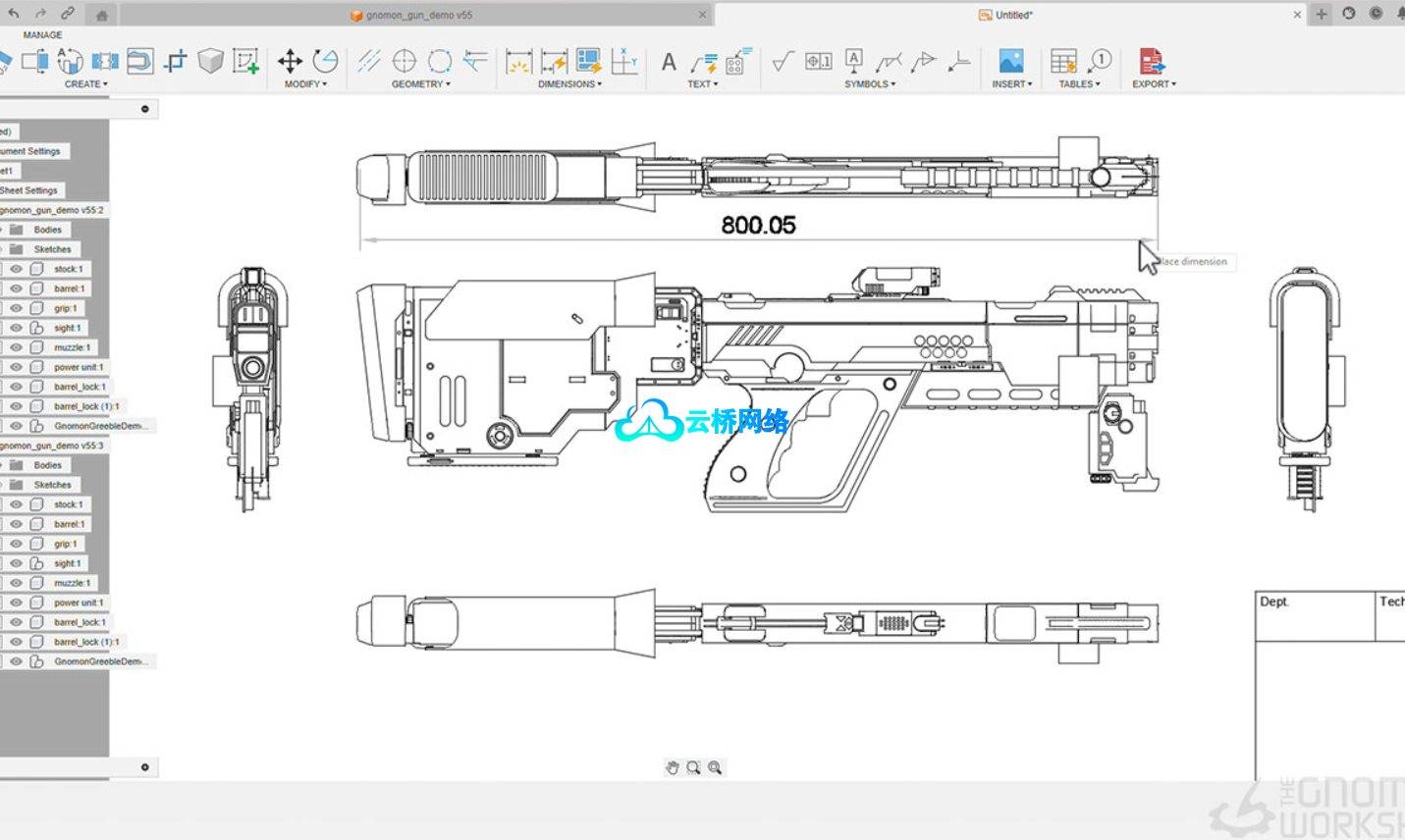
Task: Select the 800.05 dimension text
Action: click(758, 226)
